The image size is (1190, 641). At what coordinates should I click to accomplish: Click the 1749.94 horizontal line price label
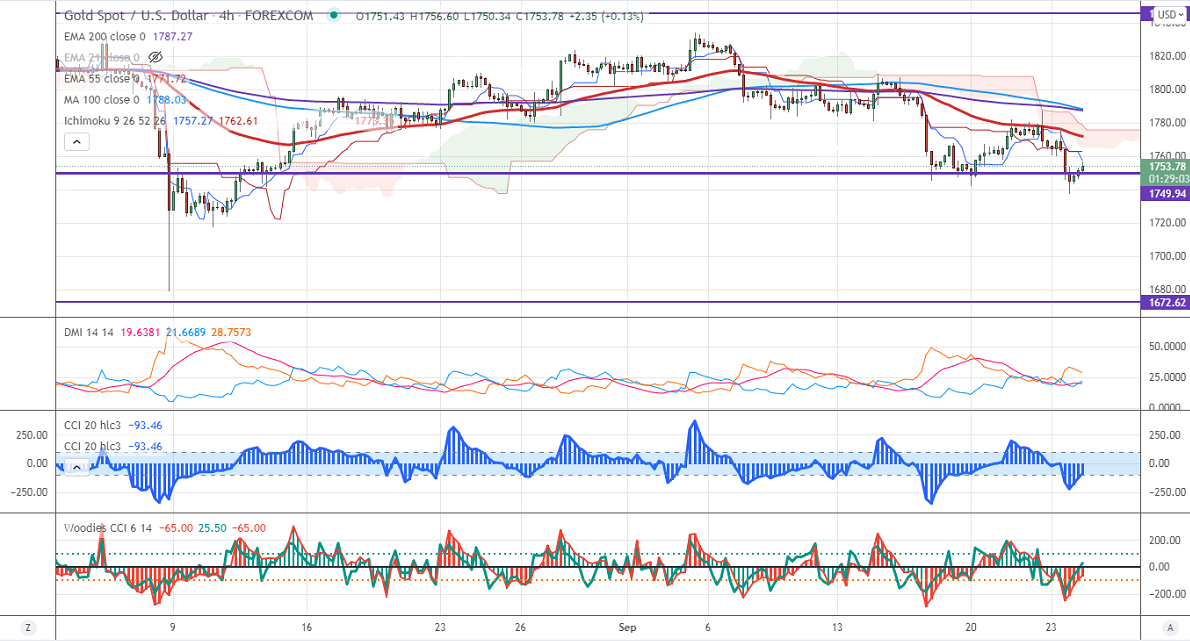coord(1162,193)
